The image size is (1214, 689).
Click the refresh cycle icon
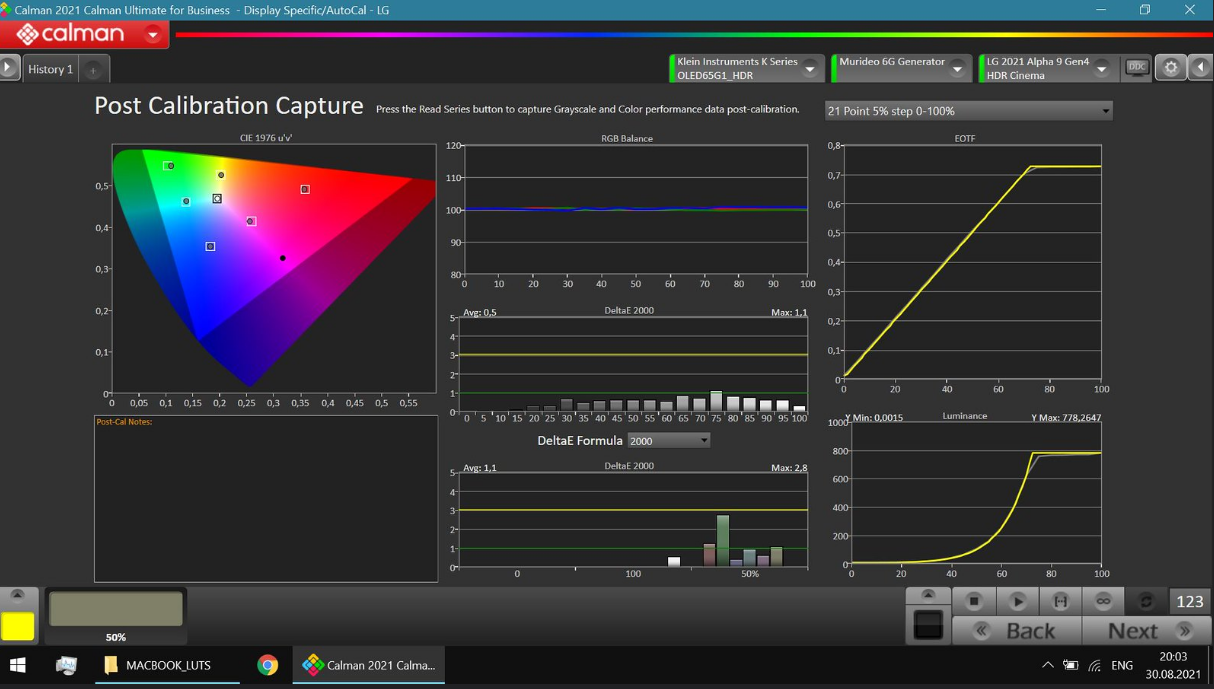point(1147,601)
